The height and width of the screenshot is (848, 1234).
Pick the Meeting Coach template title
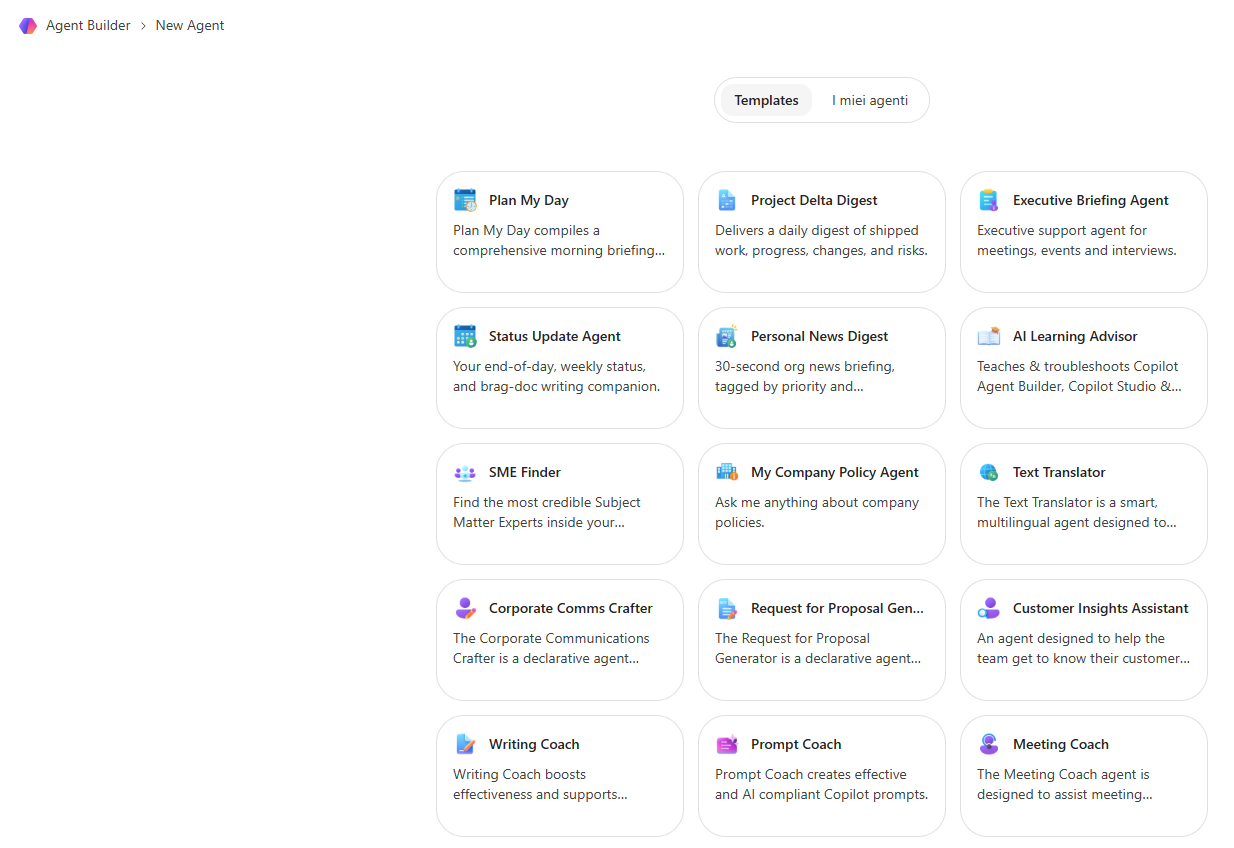1061,744
